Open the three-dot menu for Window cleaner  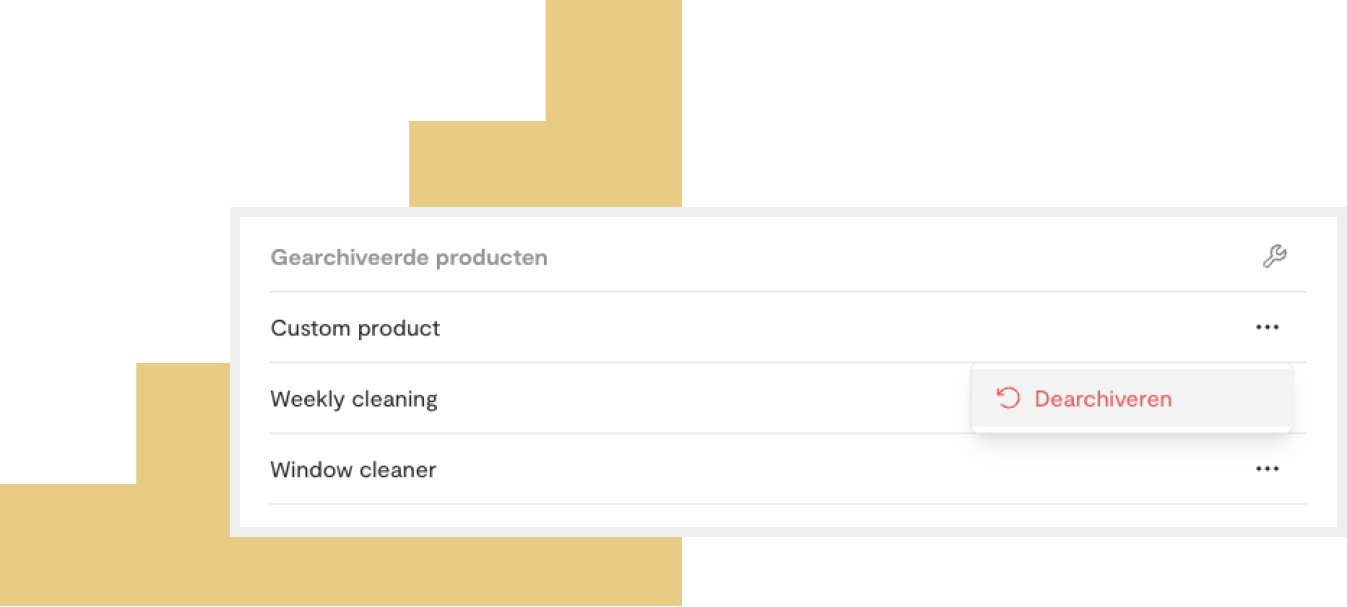[x=1267, y=468]
